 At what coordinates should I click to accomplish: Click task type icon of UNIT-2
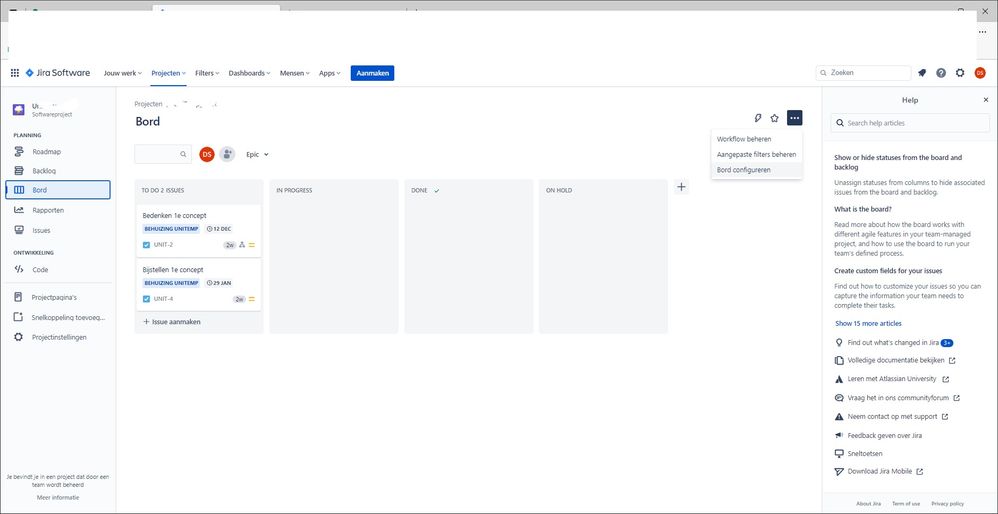146,245
